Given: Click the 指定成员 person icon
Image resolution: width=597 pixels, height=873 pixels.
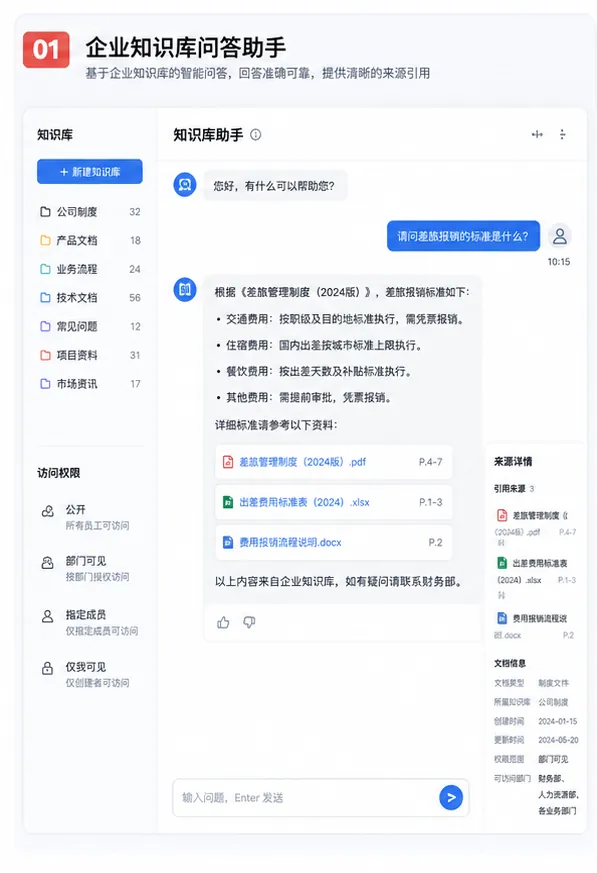Looking at the screenshot, I should point(48,616).
